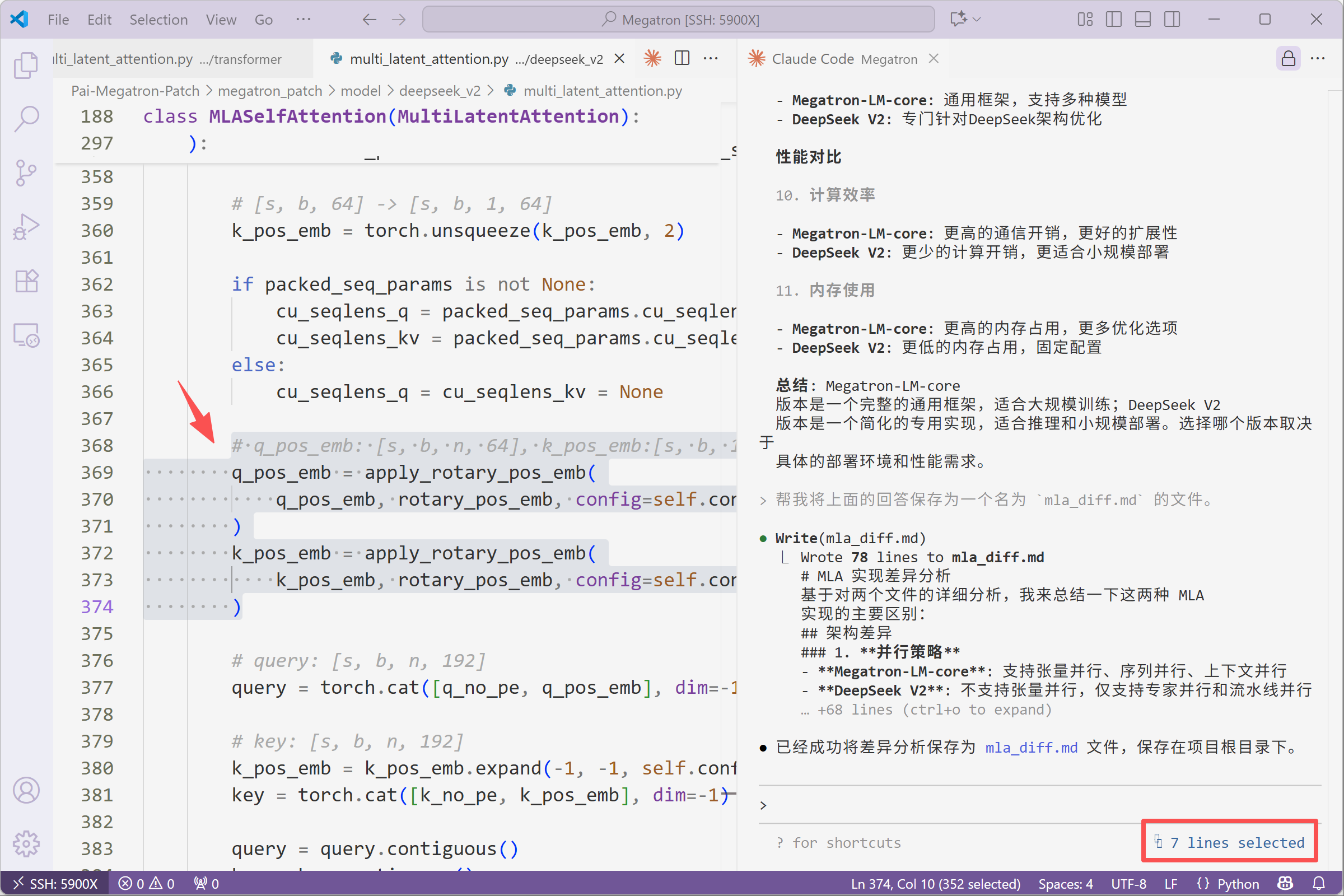Open Problems via errors and warnings counter
The width and height of the screenshot is (1344, 896).
tap(146, 884)
